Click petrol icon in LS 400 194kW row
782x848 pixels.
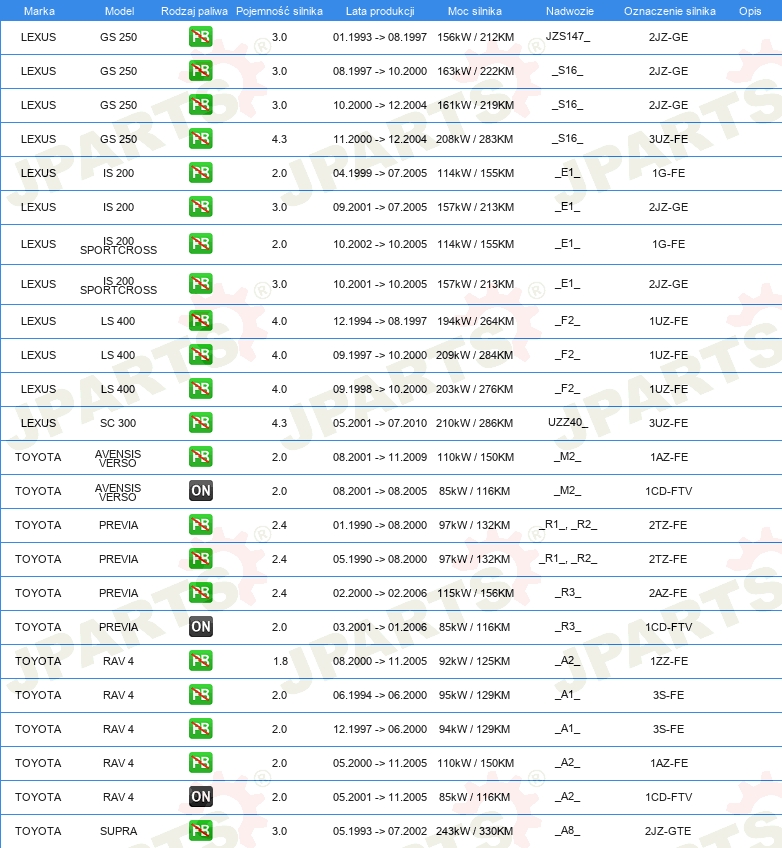pos(201,321)
